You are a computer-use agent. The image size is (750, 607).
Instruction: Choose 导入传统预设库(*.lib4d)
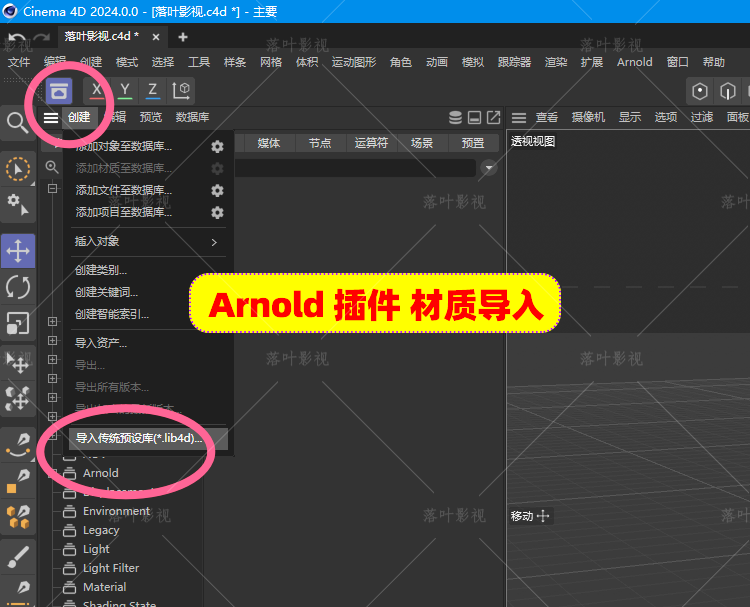148,438
